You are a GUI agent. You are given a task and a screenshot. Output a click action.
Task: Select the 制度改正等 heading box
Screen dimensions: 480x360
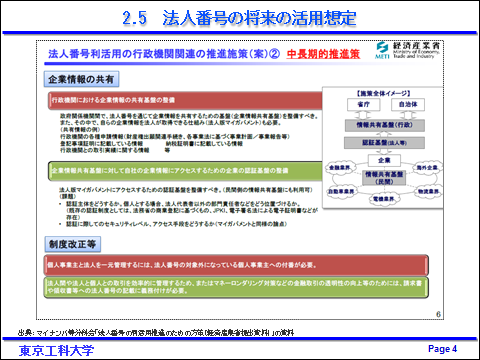pos(73,244)
